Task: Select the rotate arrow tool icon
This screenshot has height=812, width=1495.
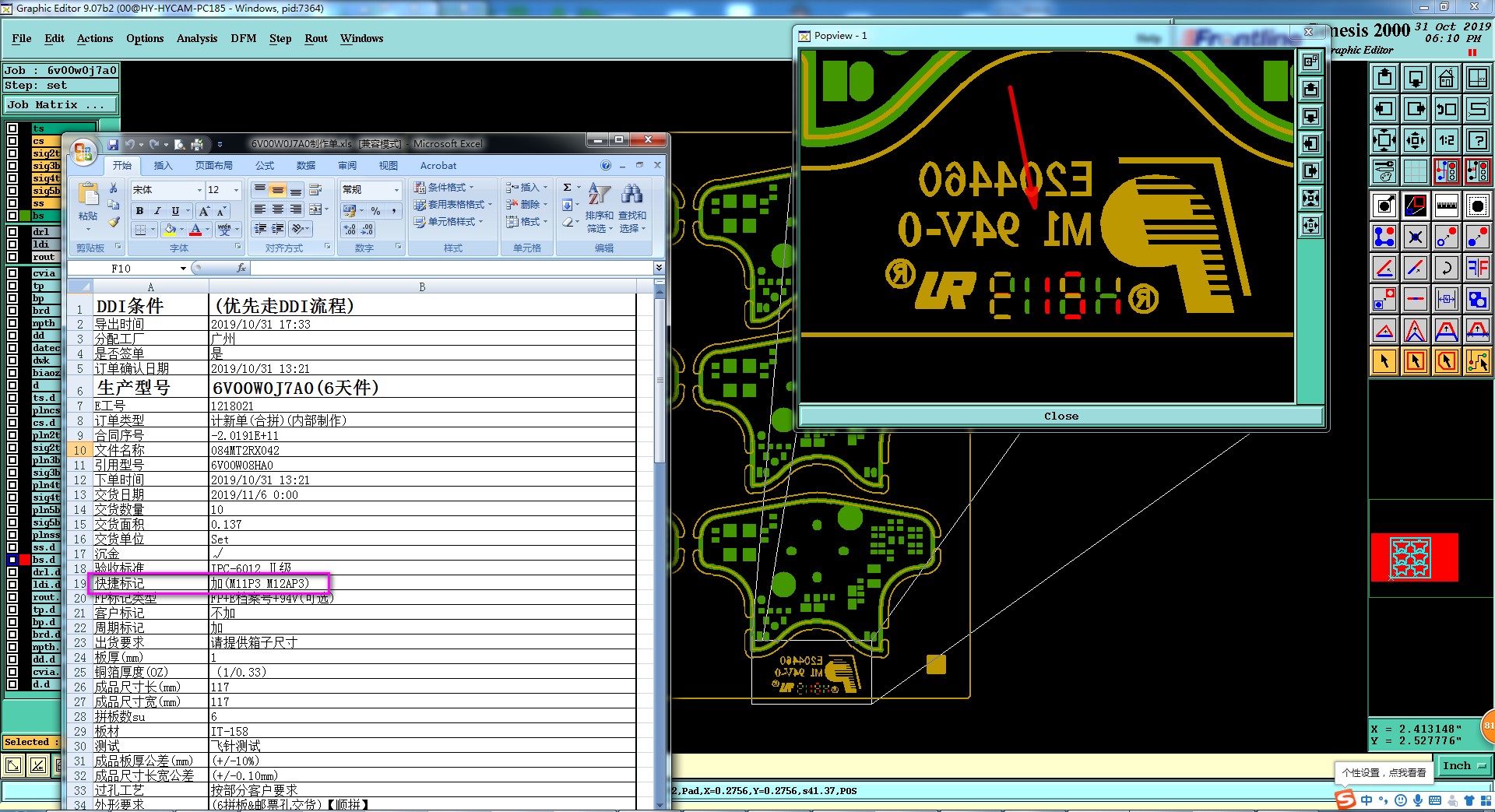Action: tap(1446, 268)
